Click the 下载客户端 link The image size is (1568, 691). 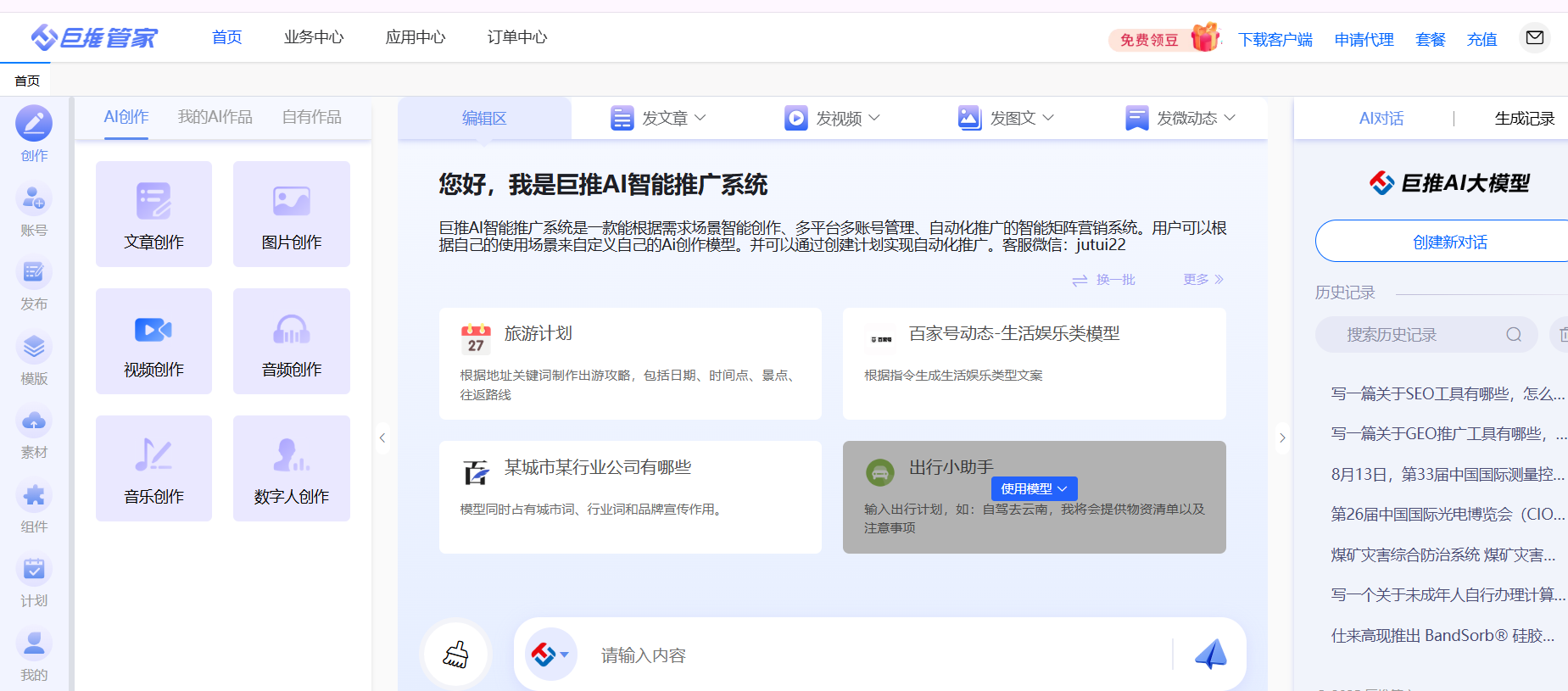click(1275, 40)
